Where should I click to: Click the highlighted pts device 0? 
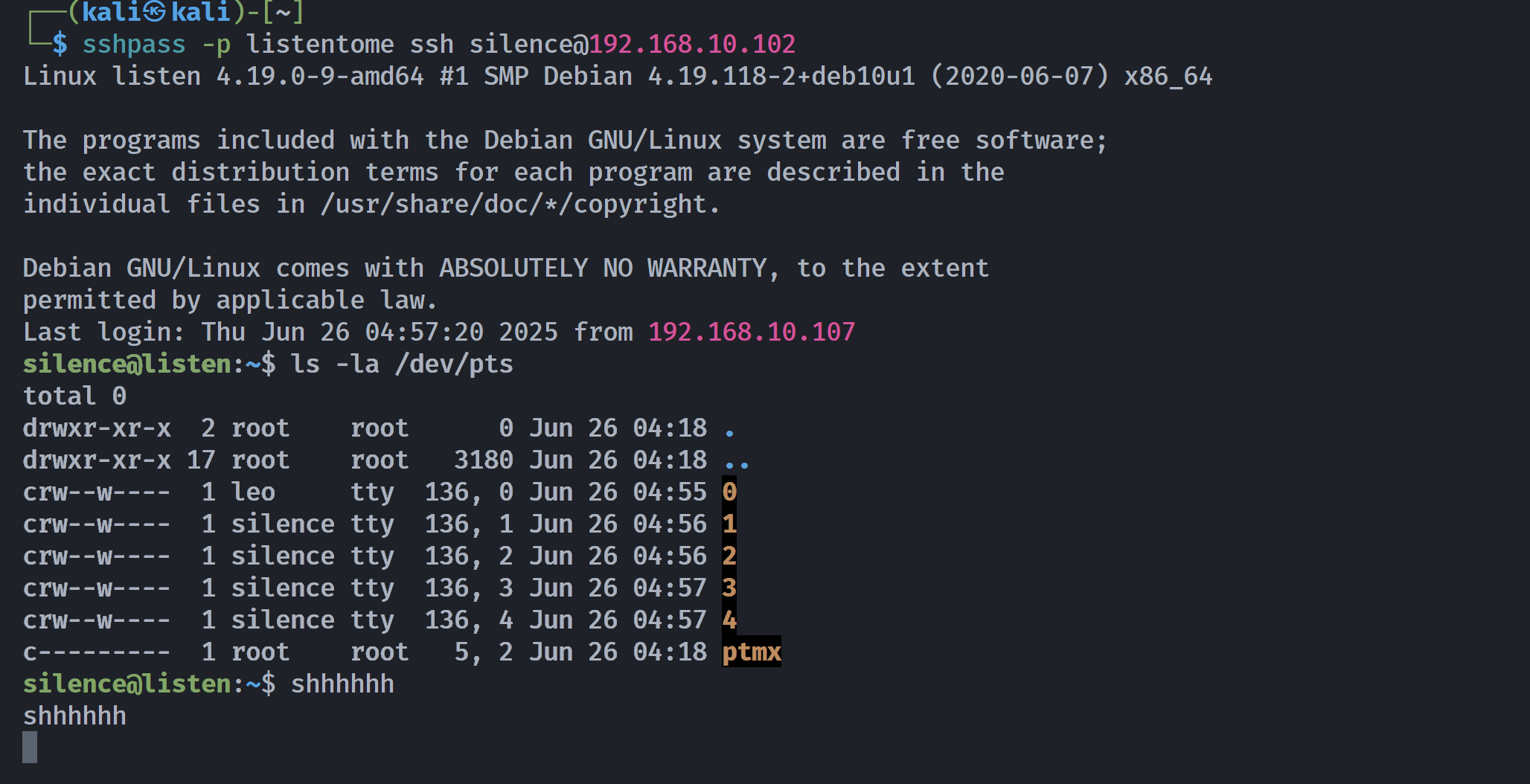(x=729, y=492)
